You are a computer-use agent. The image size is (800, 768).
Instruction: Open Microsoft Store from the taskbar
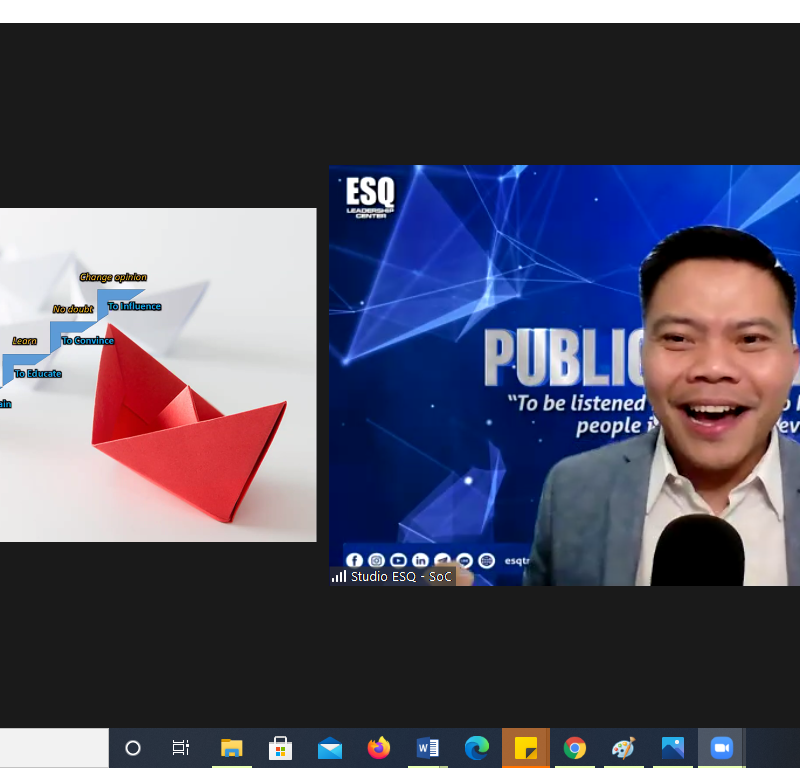280,748
